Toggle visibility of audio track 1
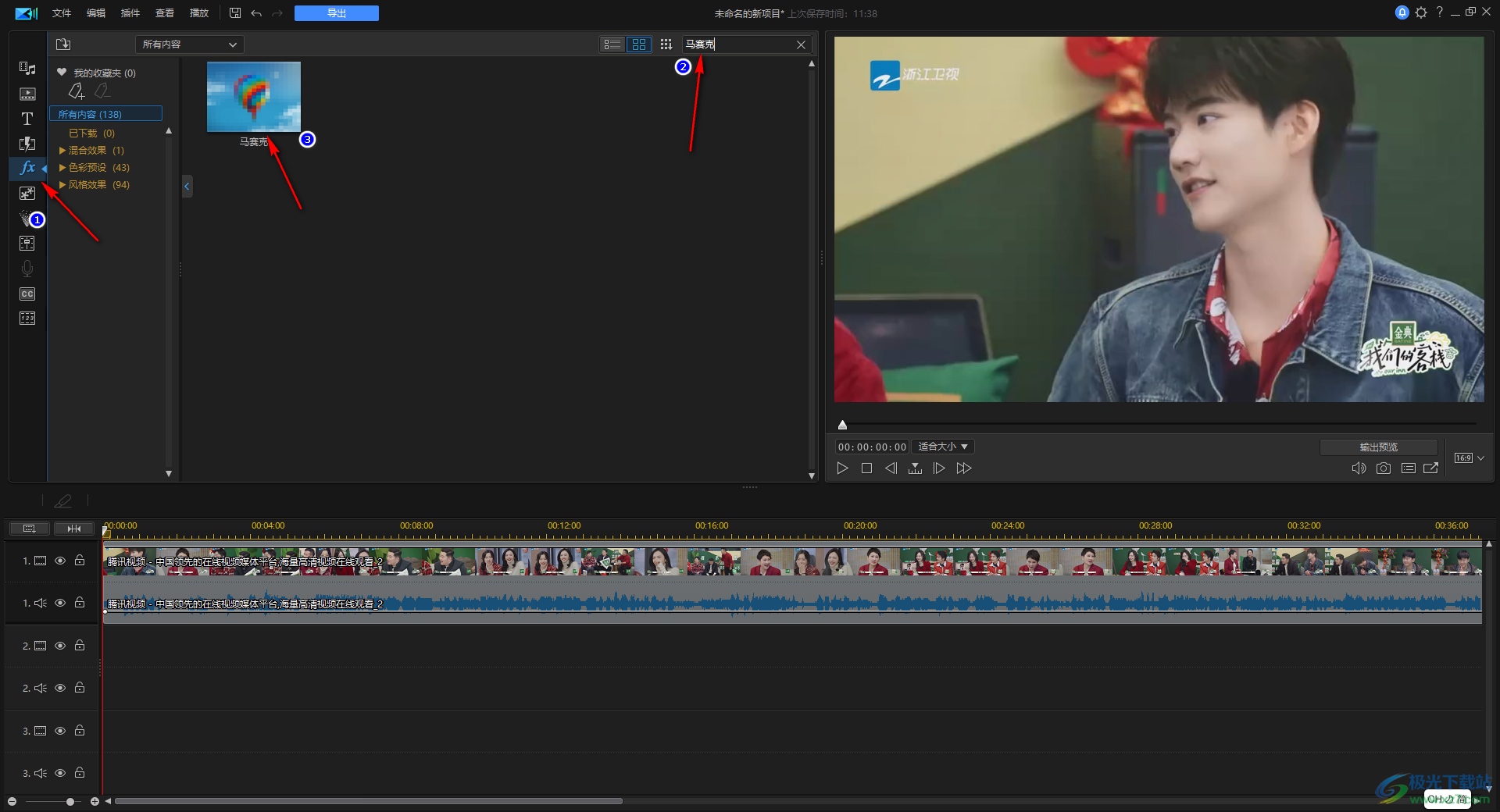Viewport: 1500px width, 812px height. tap(60, 603)
